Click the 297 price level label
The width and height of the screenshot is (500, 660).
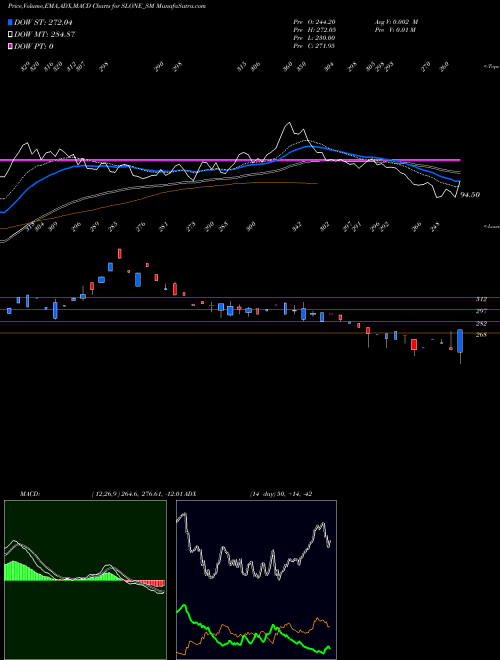pos(481,311)
